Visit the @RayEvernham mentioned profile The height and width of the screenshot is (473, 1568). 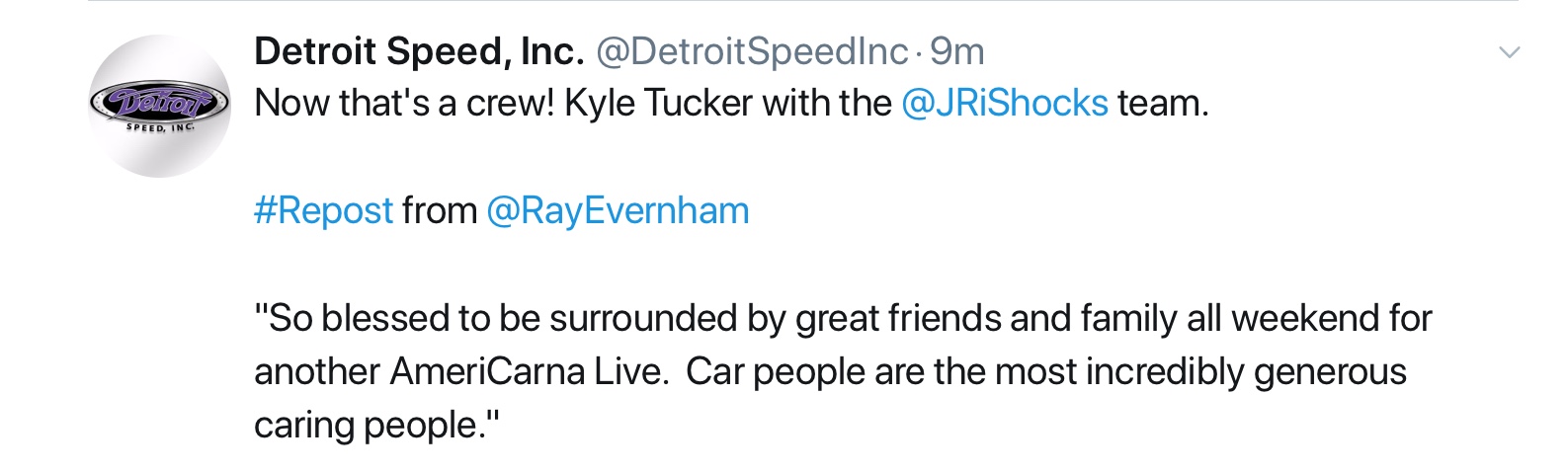pos(618,210)
